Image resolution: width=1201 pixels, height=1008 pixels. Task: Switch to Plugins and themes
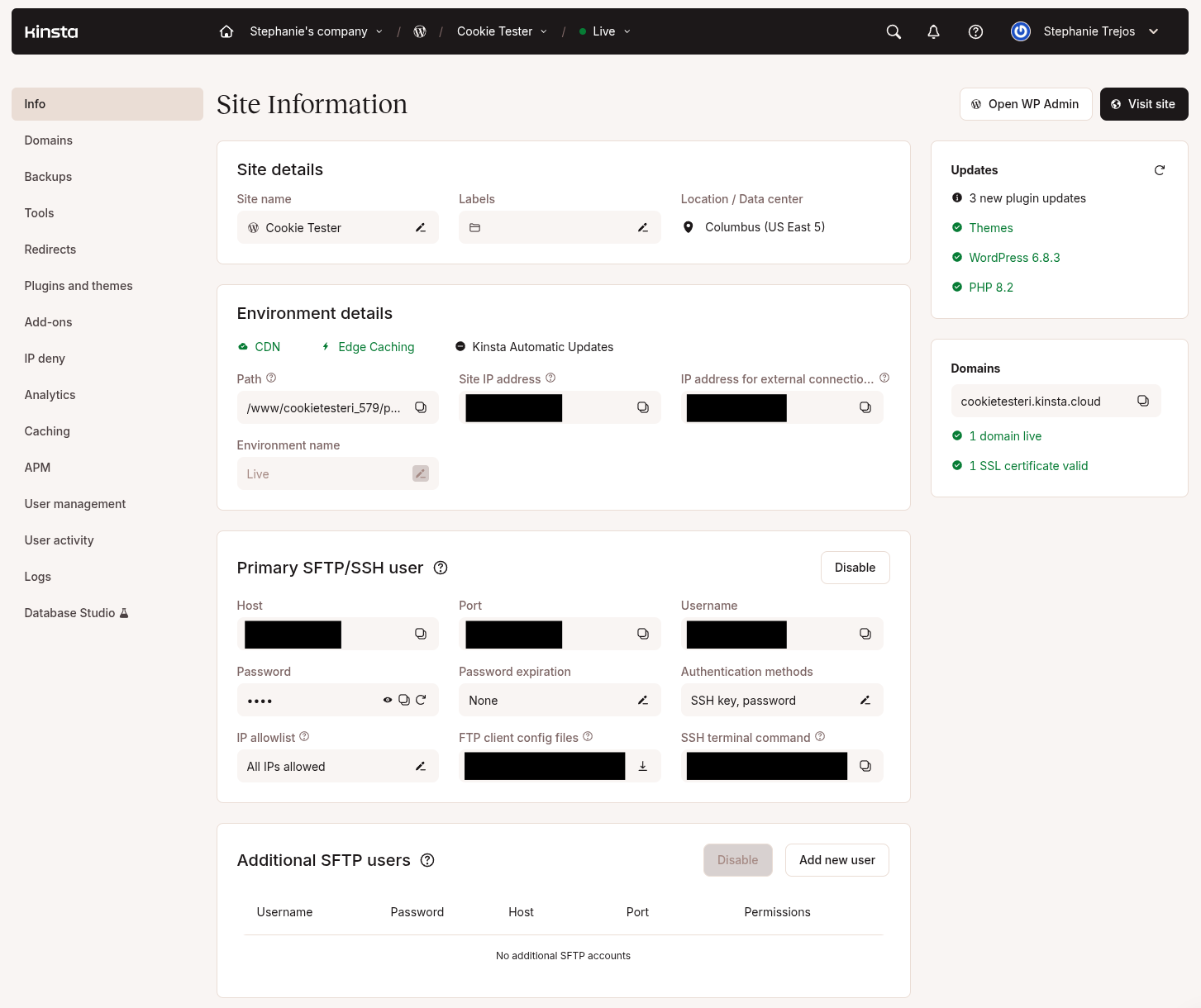(x=79, y=286)
